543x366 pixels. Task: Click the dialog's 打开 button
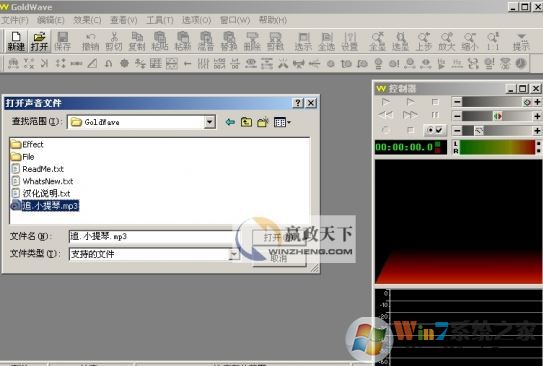pyautogui.click(x=279, y=238)
